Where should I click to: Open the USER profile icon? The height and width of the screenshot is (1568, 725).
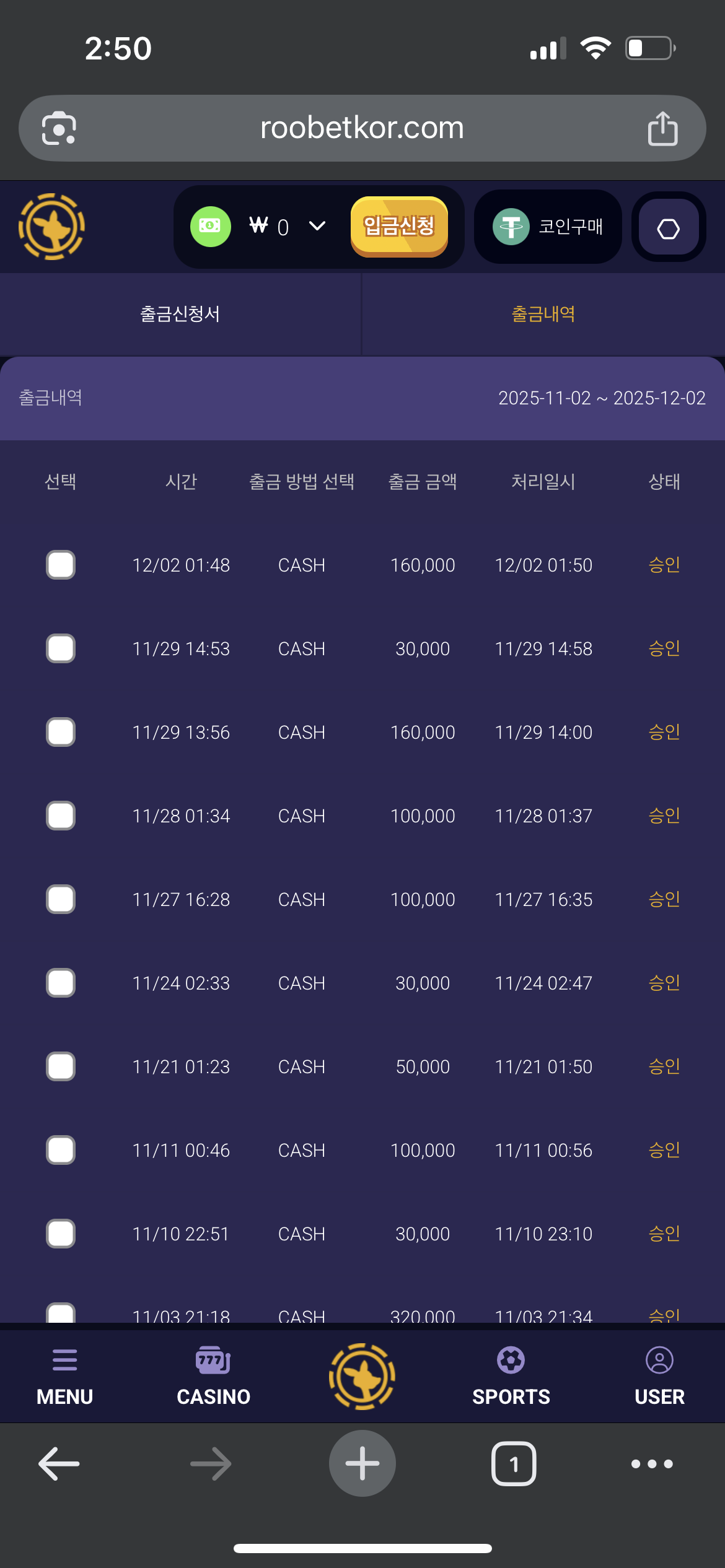tap(659, 1360)
